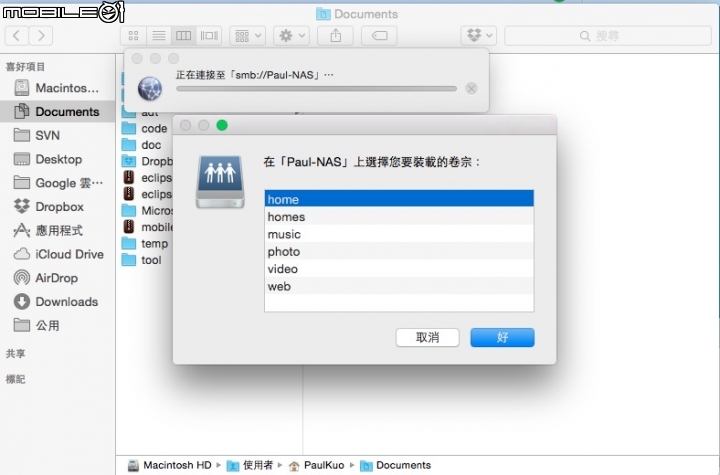Open the Dropbox toolbar dropdown
This screenshot has height=475, width=720.
click(478, 35)
